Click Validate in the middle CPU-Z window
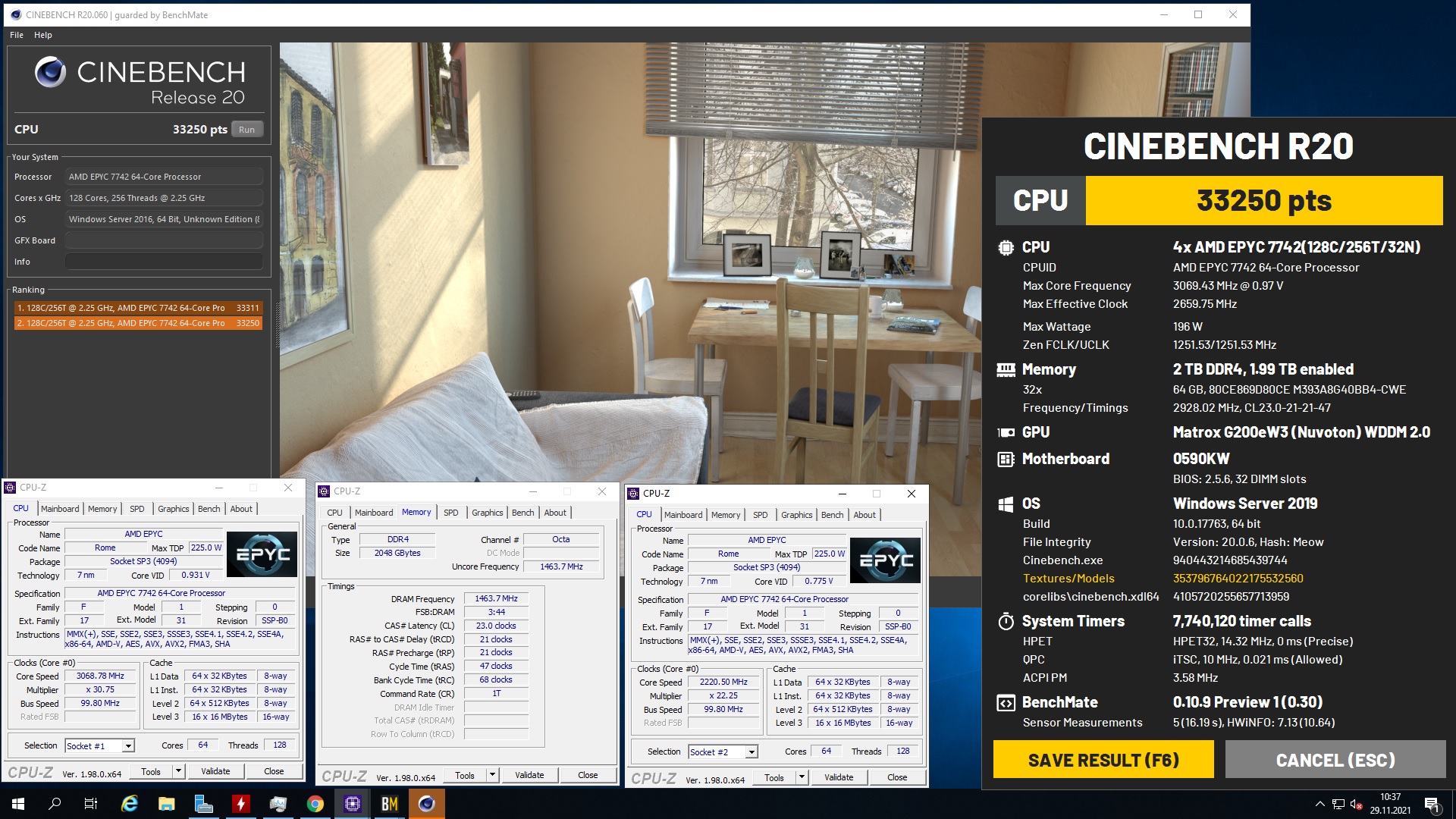 coord(529,775)
